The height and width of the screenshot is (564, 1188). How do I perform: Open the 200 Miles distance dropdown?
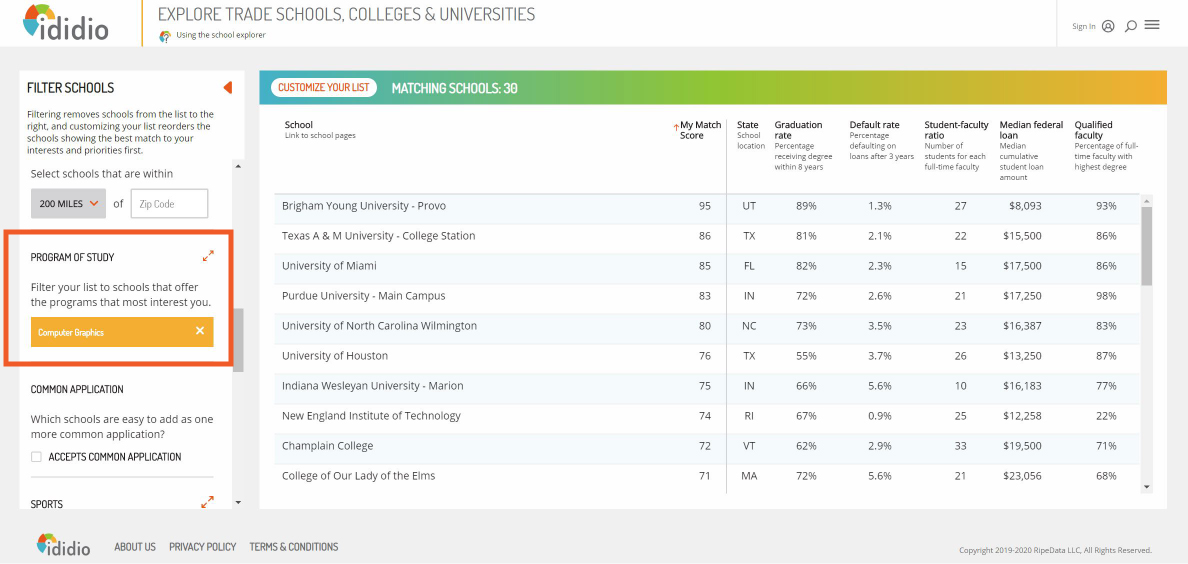pyautogui.click(x=69, y=204)
